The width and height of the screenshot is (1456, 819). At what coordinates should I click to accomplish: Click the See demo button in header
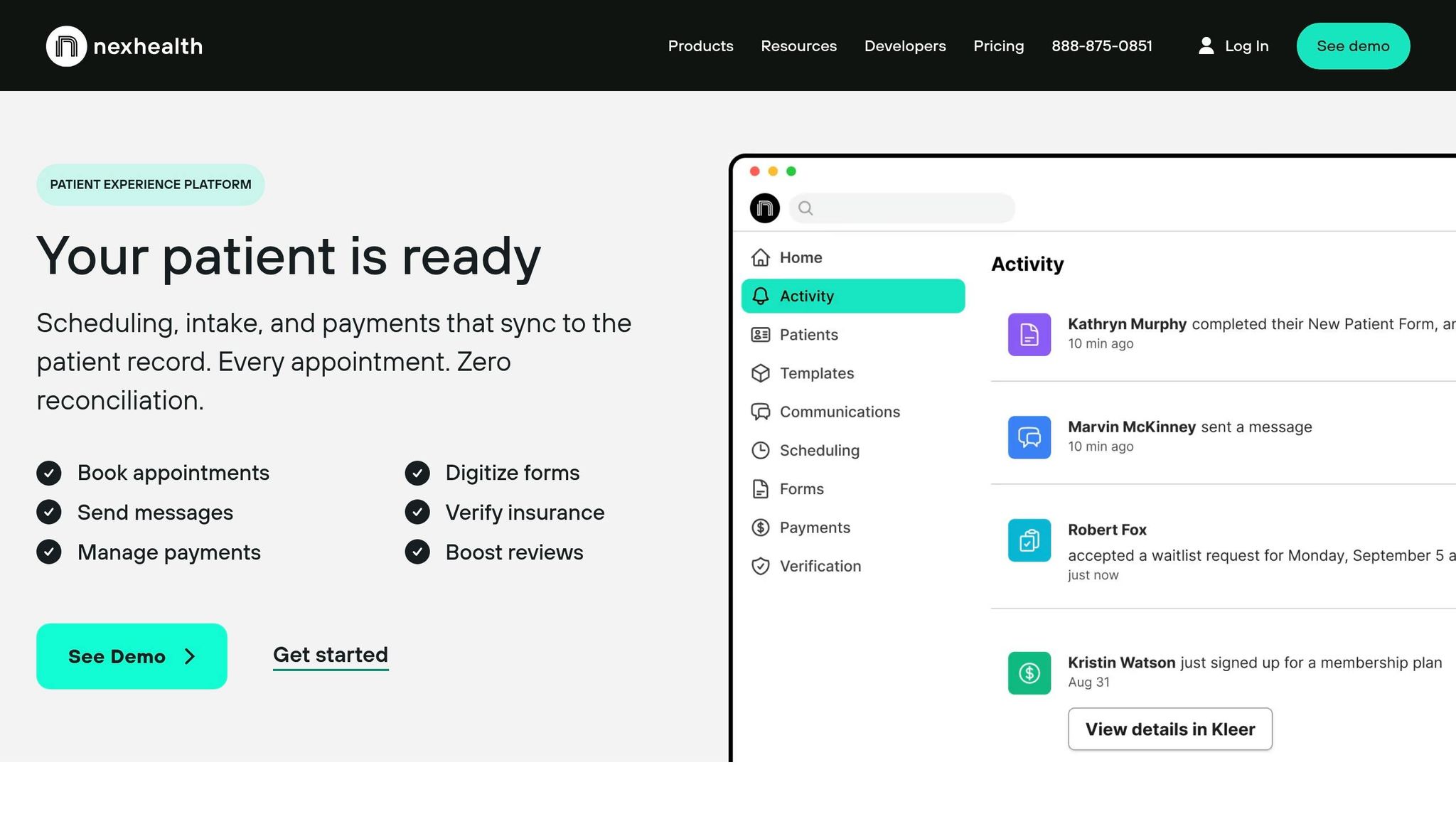tap(1353, 46)
